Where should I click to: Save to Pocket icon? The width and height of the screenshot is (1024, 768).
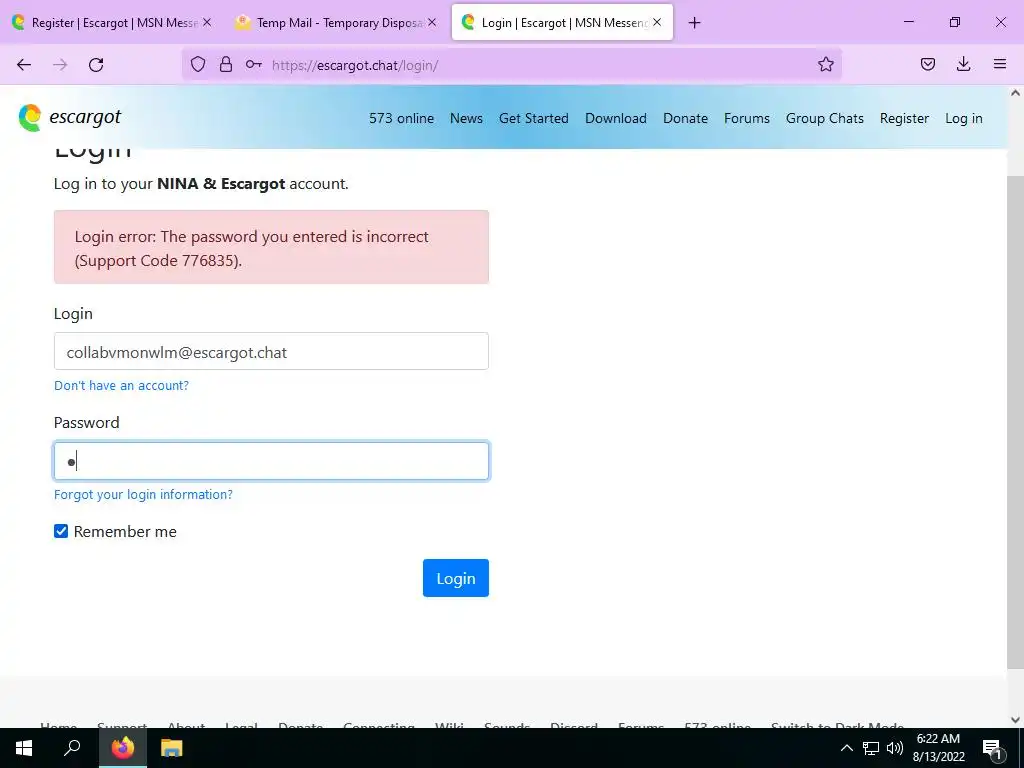point(927,64)
